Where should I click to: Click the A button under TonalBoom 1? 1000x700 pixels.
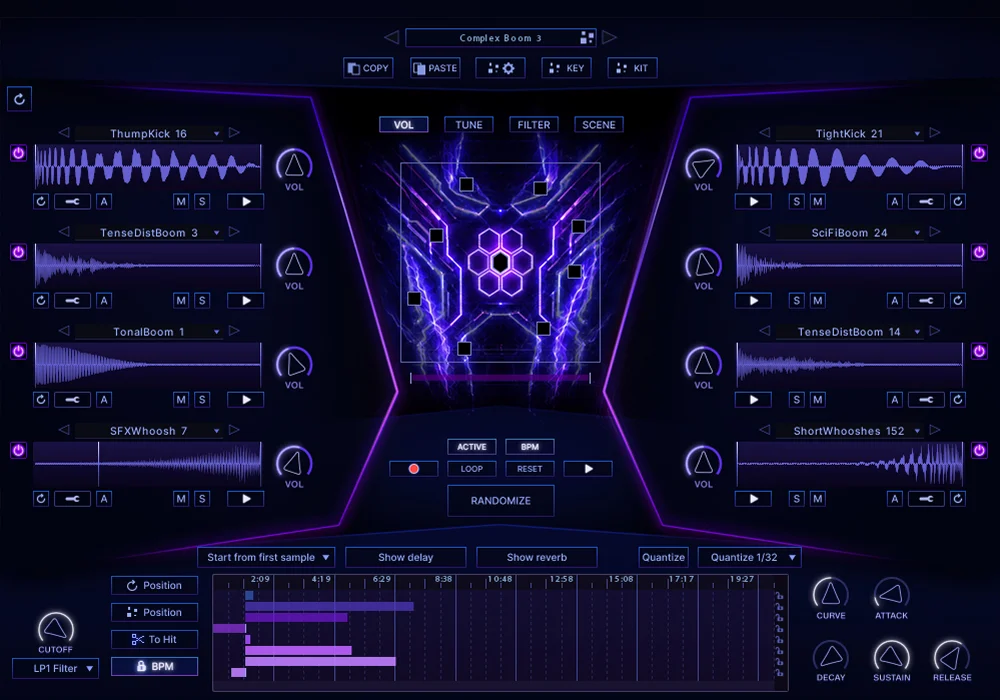(104, 400)
